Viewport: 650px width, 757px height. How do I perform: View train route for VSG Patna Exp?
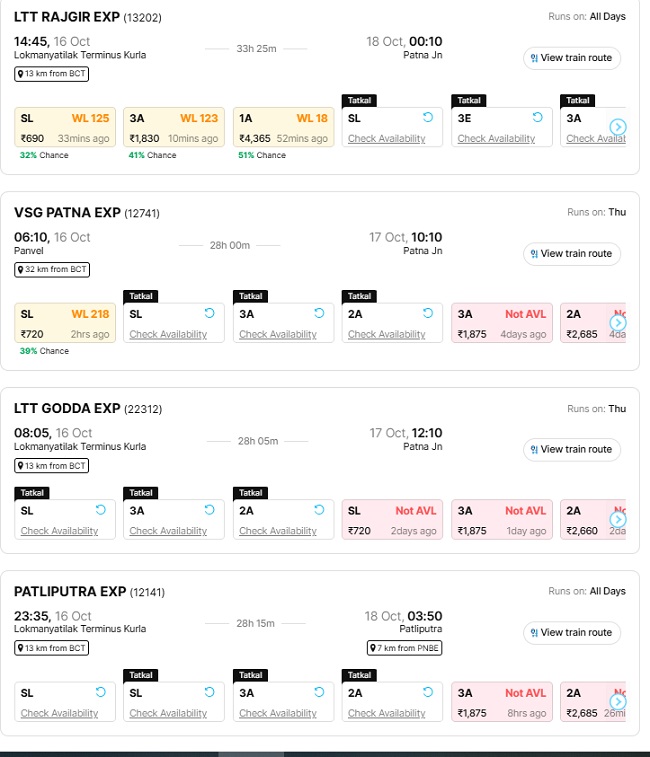(571, 254)
